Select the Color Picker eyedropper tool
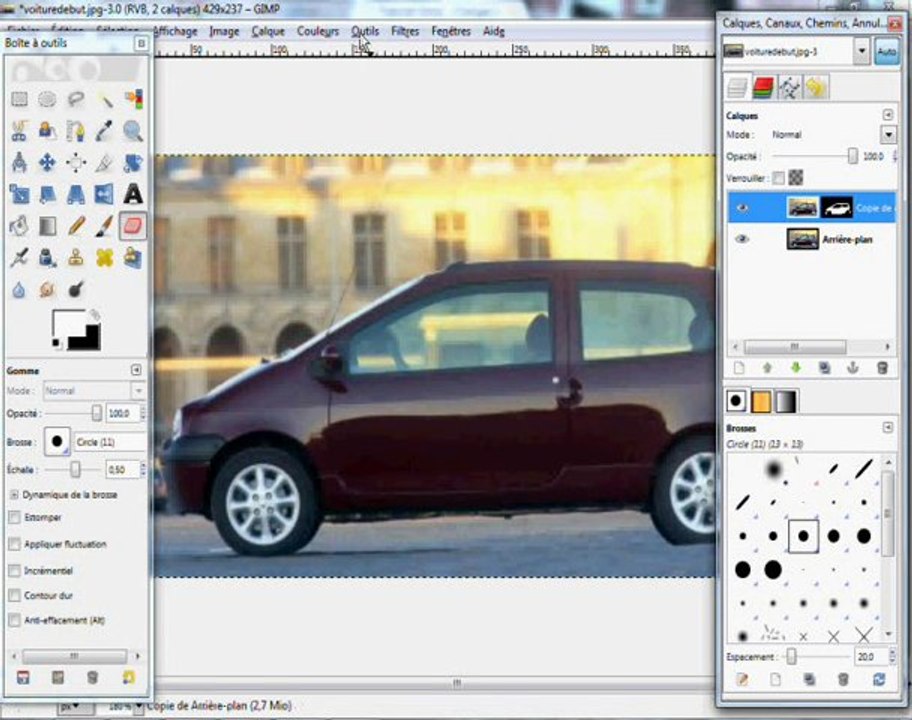 click(105, 131)
